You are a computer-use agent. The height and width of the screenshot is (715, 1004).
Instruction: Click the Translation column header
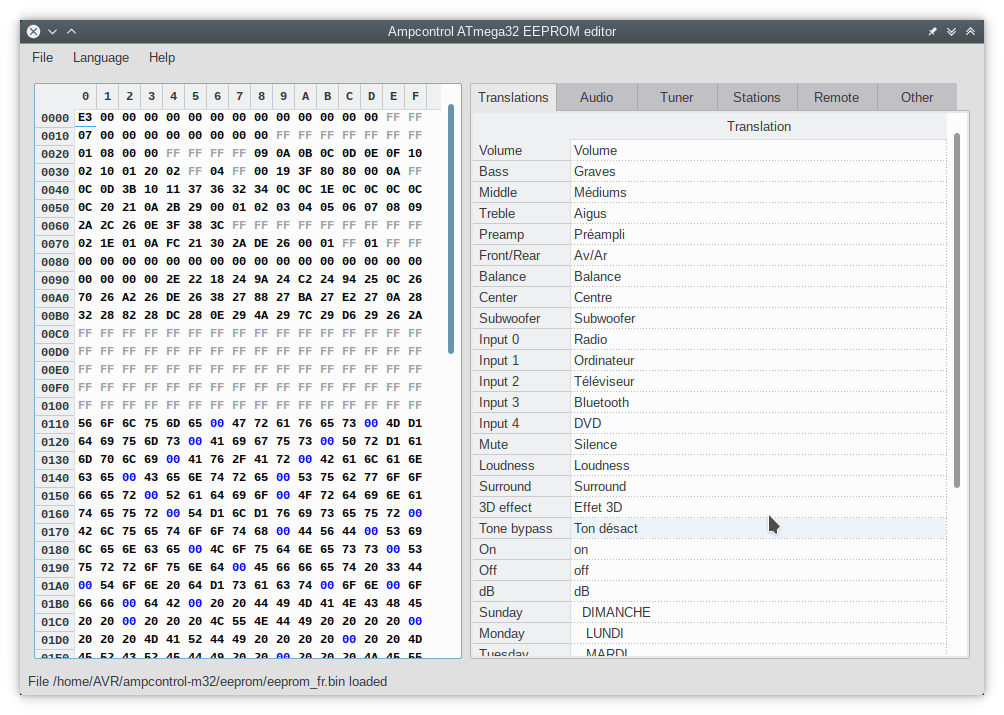coord(758,126)
